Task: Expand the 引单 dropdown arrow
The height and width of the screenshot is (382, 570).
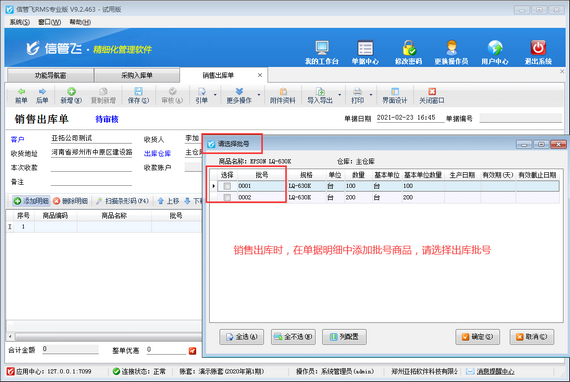Action: (215, 95)
